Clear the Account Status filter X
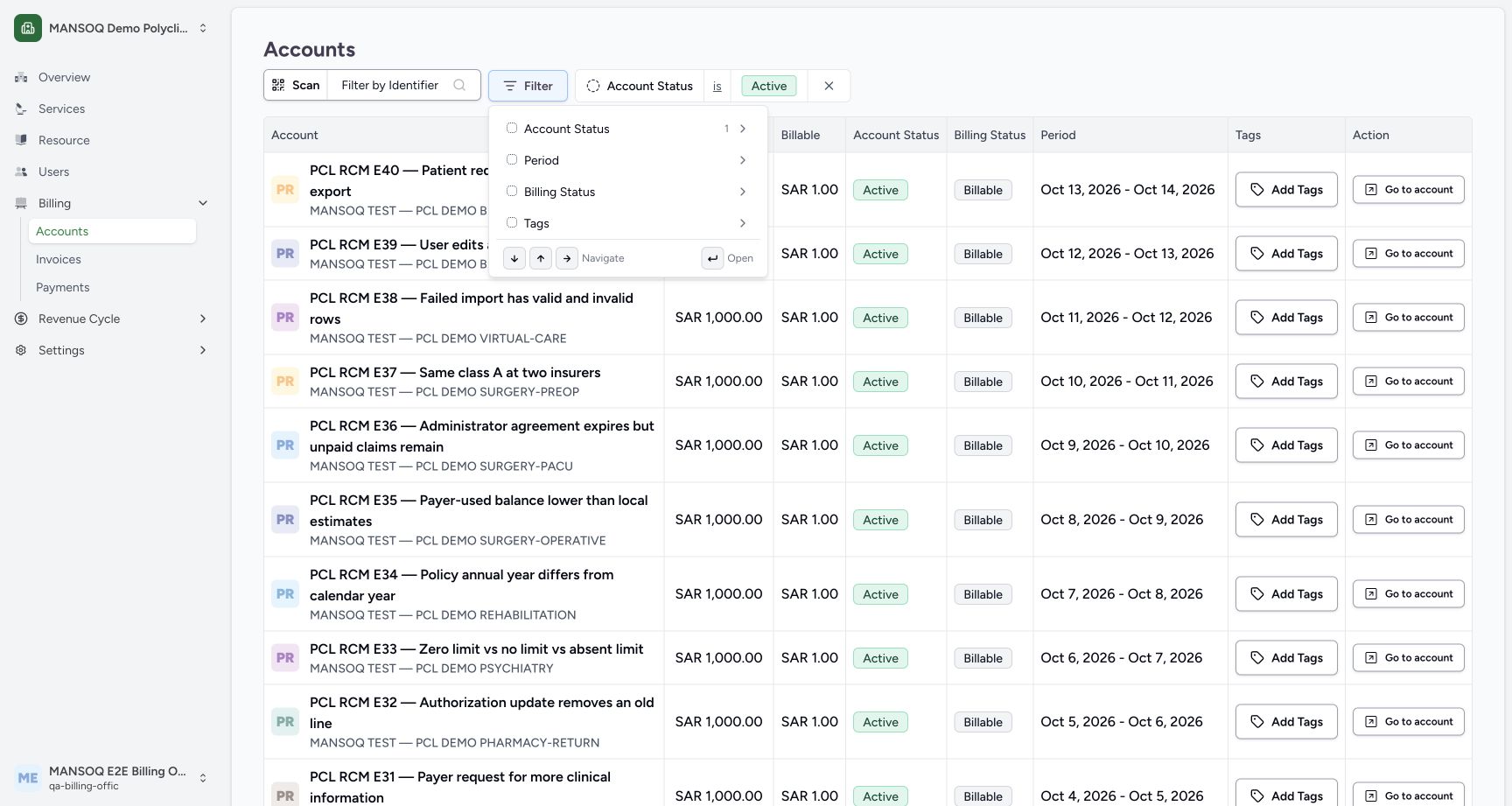 [829, 86]
